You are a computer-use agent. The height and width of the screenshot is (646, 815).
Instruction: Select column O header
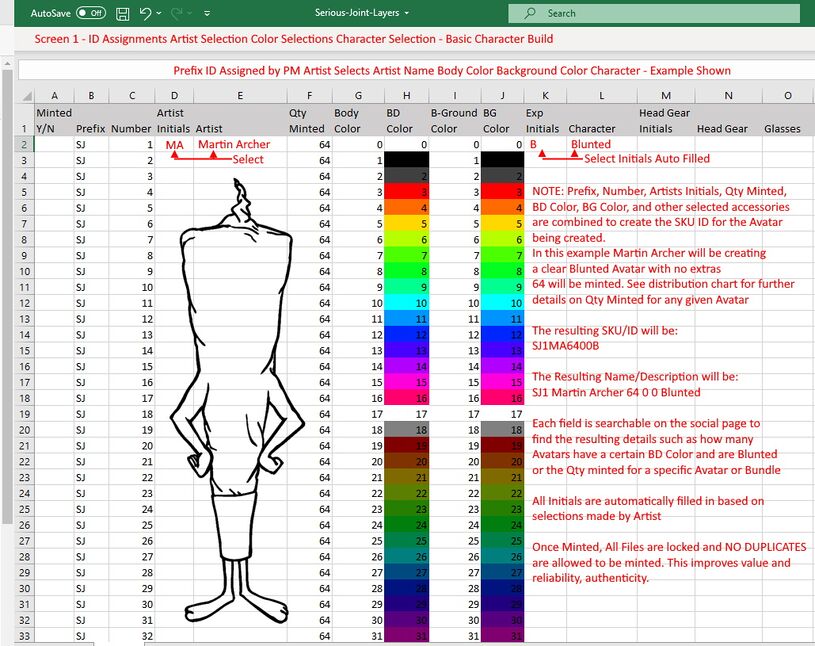tap(788, 96)
